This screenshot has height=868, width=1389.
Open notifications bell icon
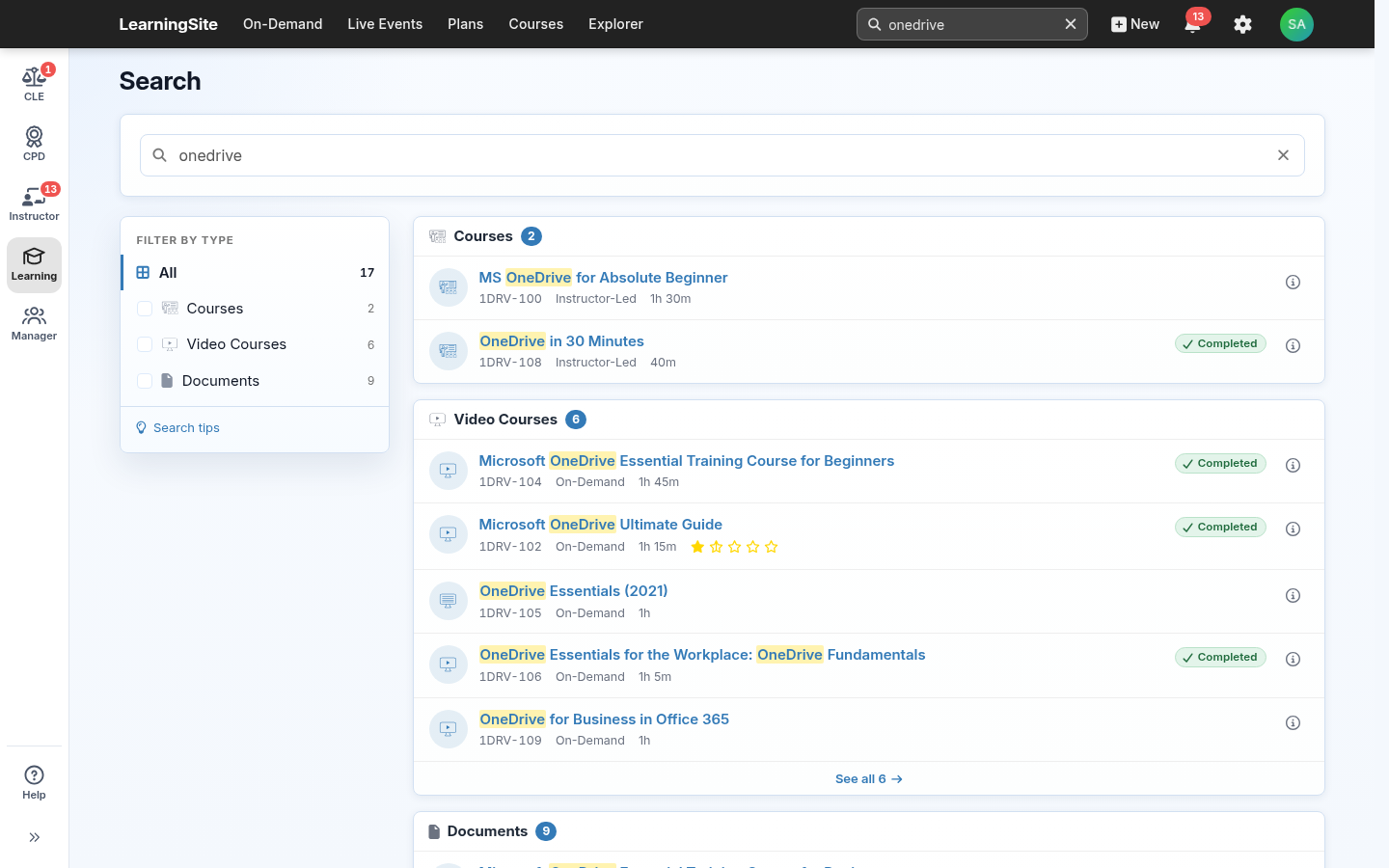[x=1192, y=24]
